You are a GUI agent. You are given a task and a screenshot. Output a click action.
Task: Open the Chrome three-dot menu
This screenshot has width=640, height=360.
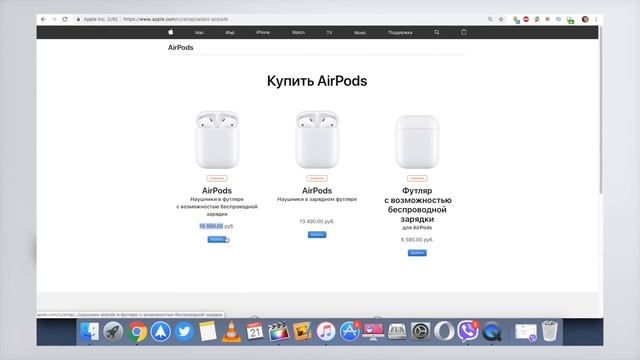pyautogui.click(x=596, y=19)
